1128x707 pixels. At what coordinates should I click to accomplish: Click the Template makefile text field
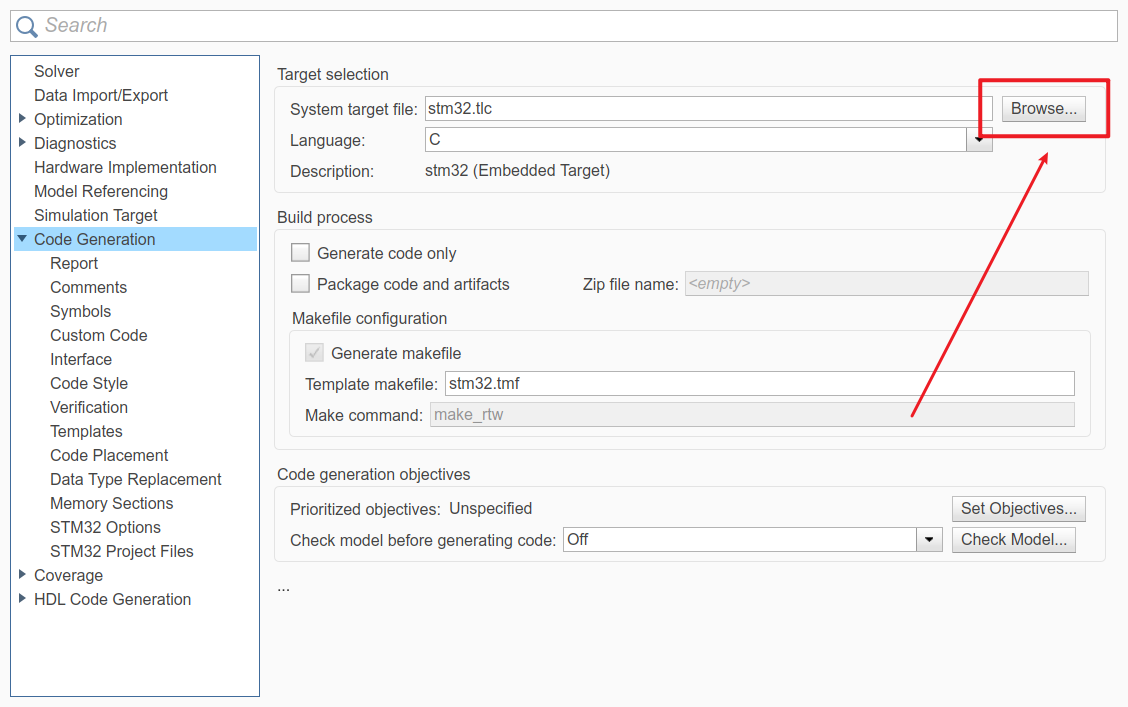pos(758,383)
